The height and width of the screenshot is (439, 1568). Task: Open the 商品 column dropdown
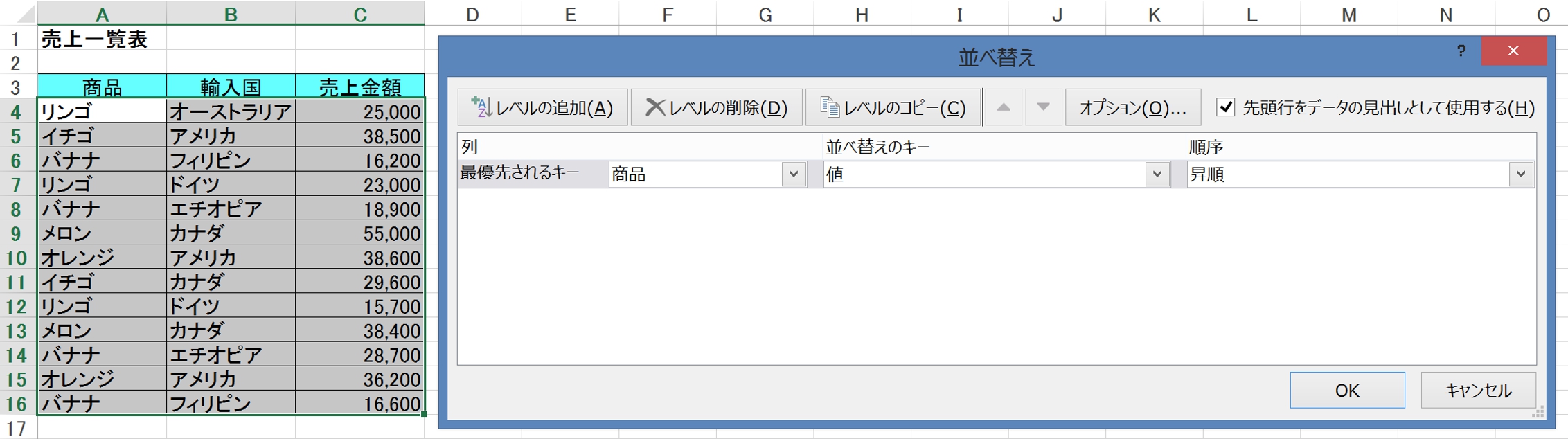(x=794, y=174)
